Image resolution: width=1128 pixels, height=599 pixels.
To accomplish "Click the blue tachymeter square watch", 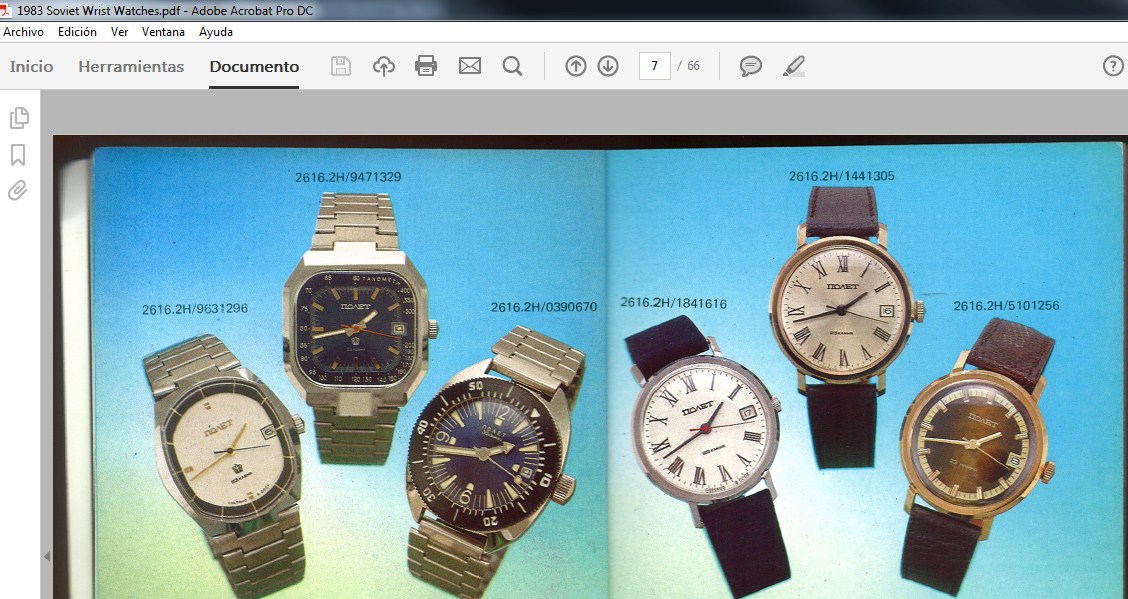I will (x=358, y=329).
